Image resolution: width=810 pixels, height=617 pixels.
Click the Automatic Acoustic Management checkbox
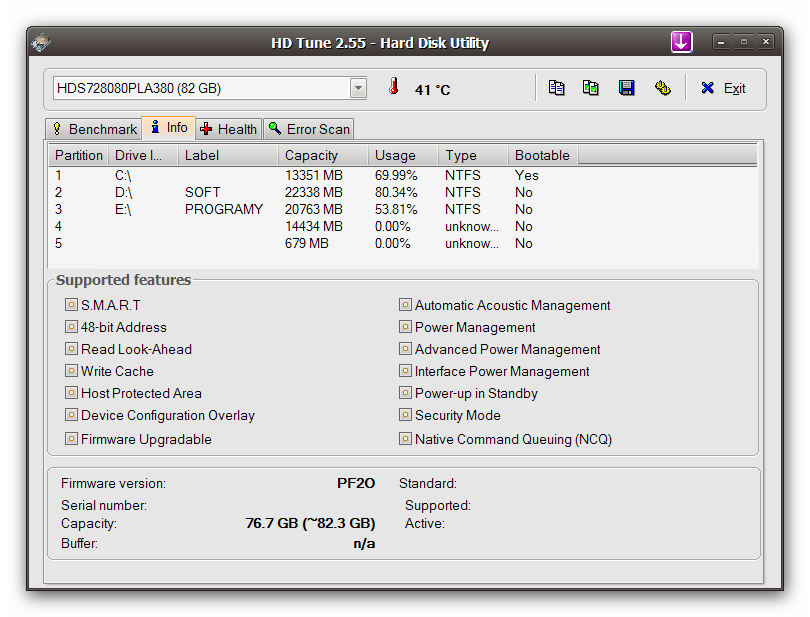point(406,305)
